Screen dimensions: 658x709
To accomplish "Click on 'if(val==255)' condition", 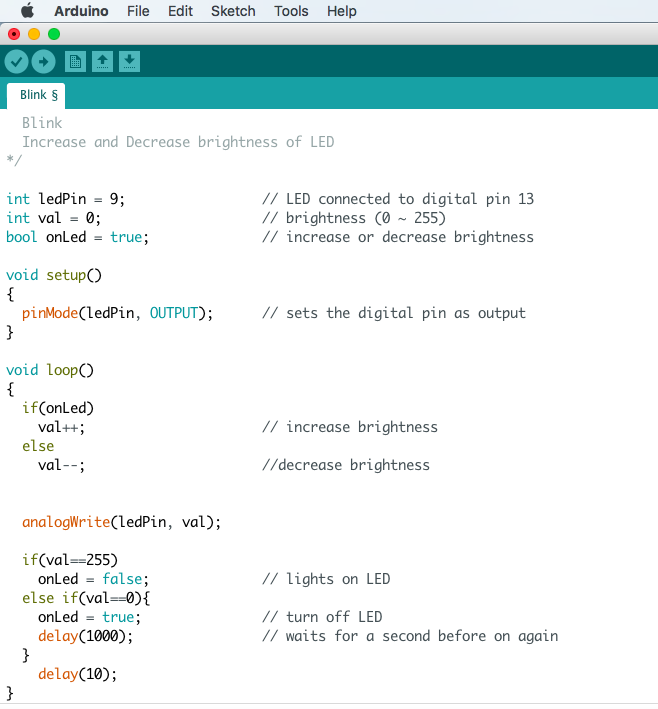I will 70,560.
